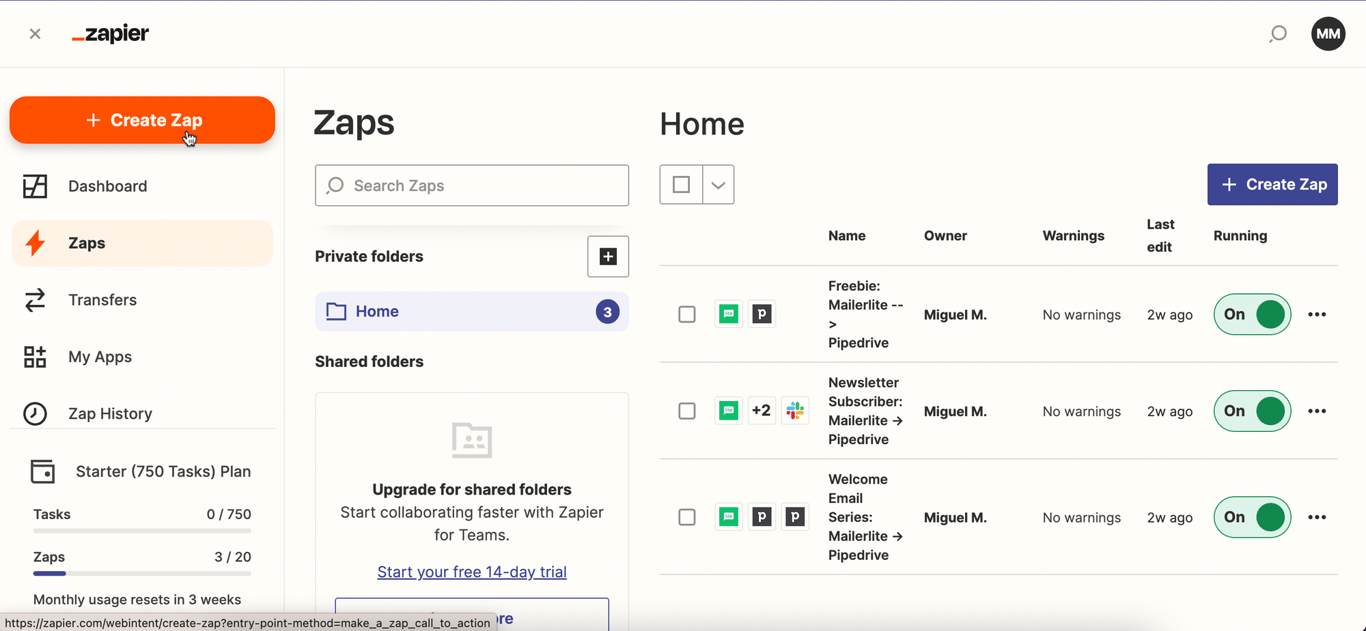Open search via magnifier icon in header
This screenshot has width=1366, height=631.
pyautogui.click(x=1278, y=34)
